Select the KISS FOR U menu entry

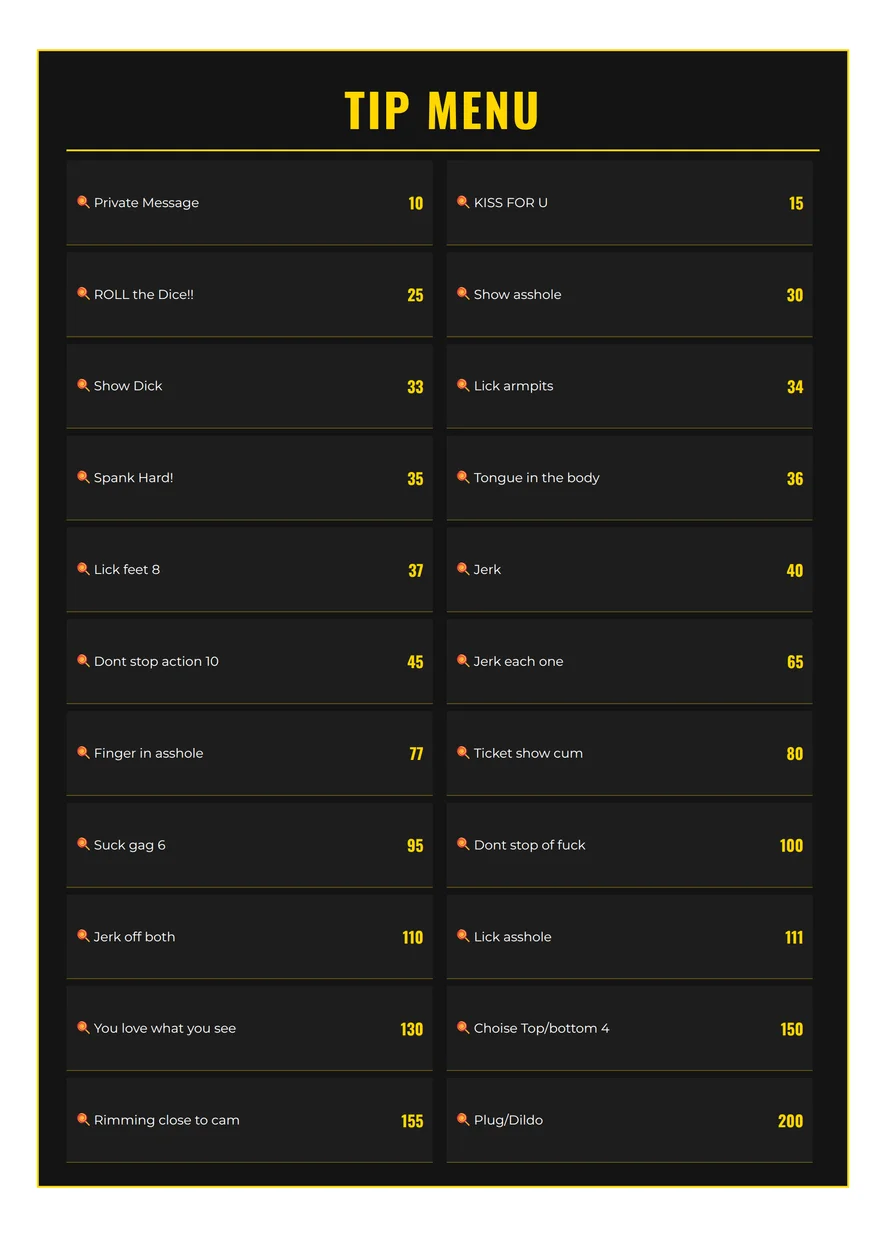point(629,203)
